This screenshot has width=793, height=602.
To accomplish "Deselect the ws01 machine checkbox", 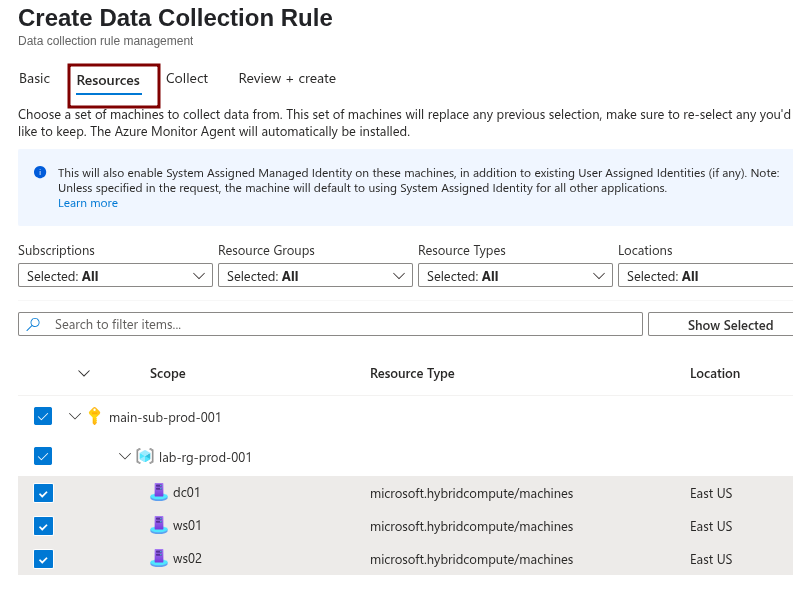I will pyautogui.click(x=43, y=526).
